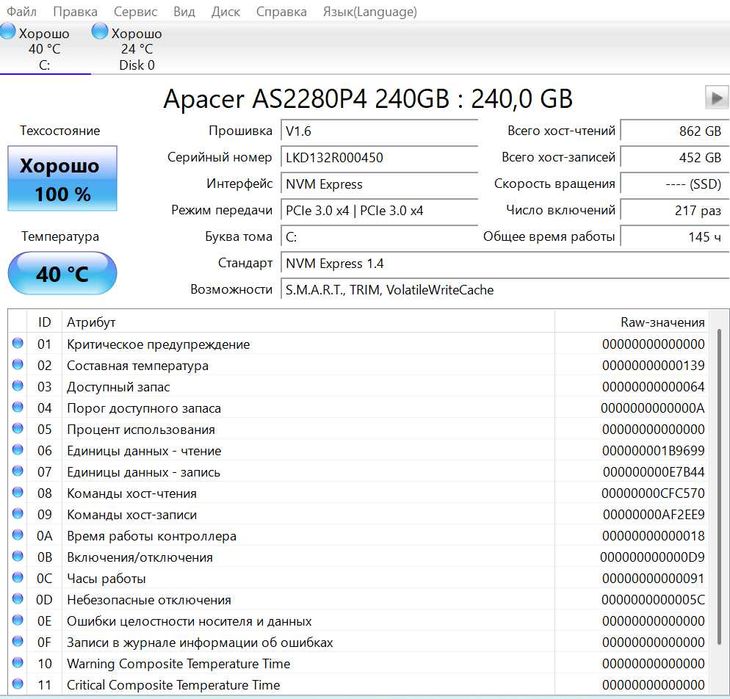The height and width of the screenshot is (699, 730).
Task: Open the Справка menu
Action: click(281, 12)
